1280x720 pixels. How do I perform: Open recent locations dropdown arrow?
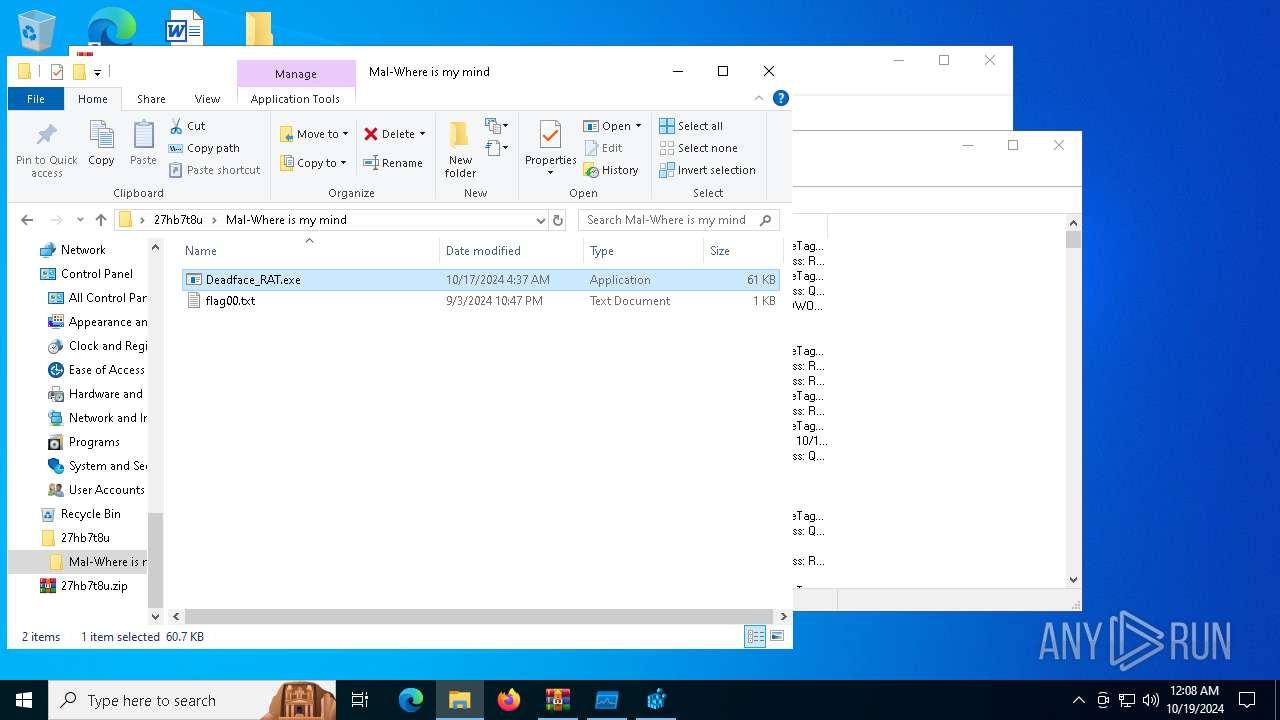pos(80,220)
